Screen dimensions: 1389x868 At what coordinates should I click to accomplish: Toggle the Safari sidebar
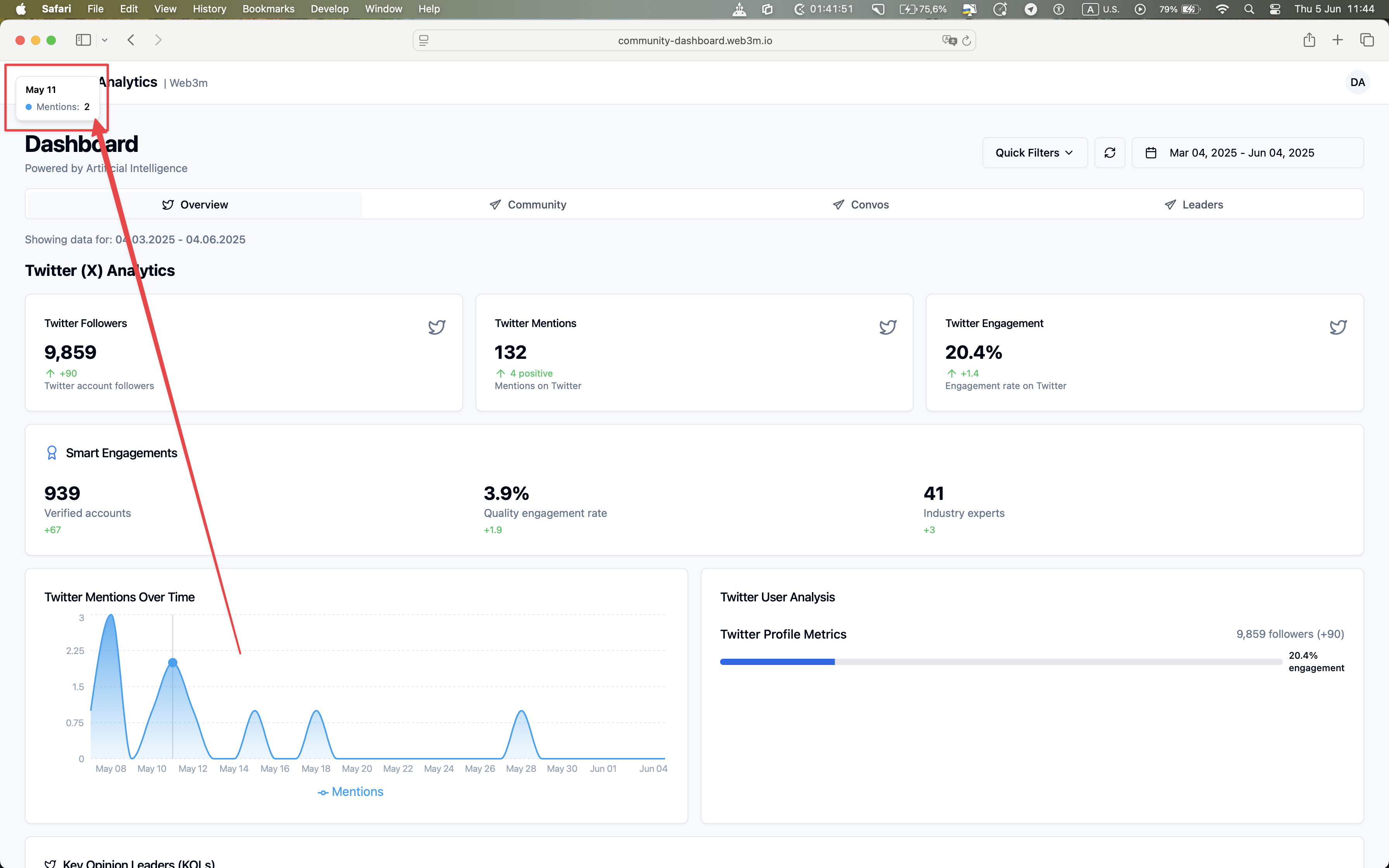click(x=83, y=40)
